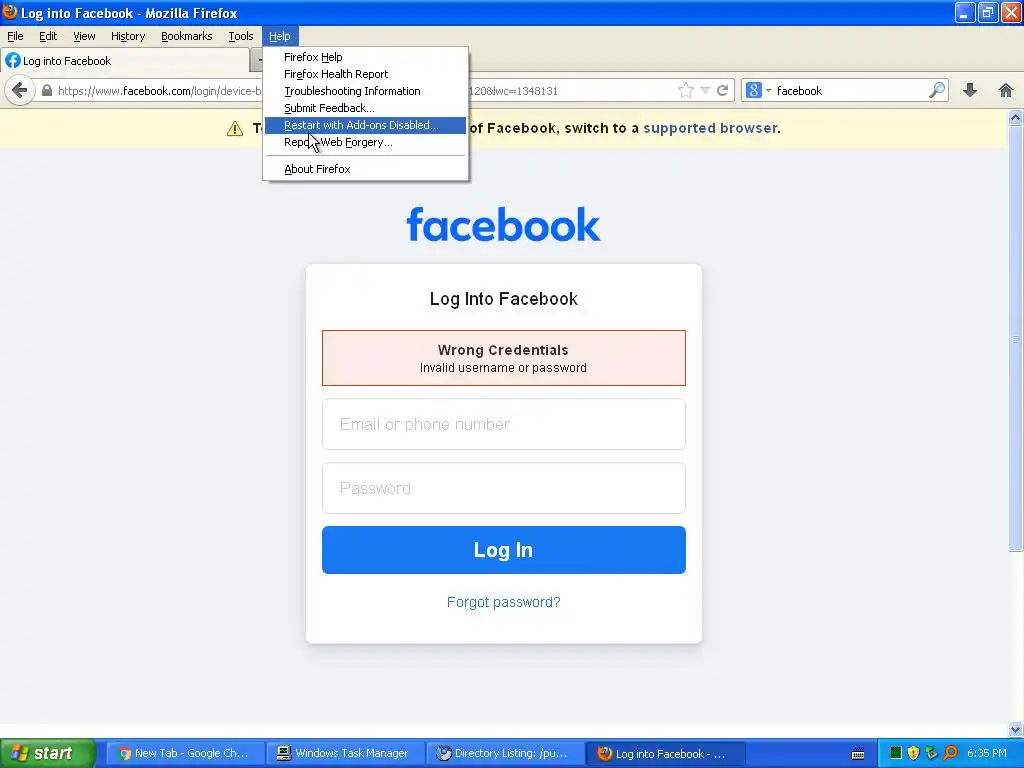Select Firefox Health Report menu entry
Image resolution: width=1024 pixels, height=768 pixels.
pos(365,74)
